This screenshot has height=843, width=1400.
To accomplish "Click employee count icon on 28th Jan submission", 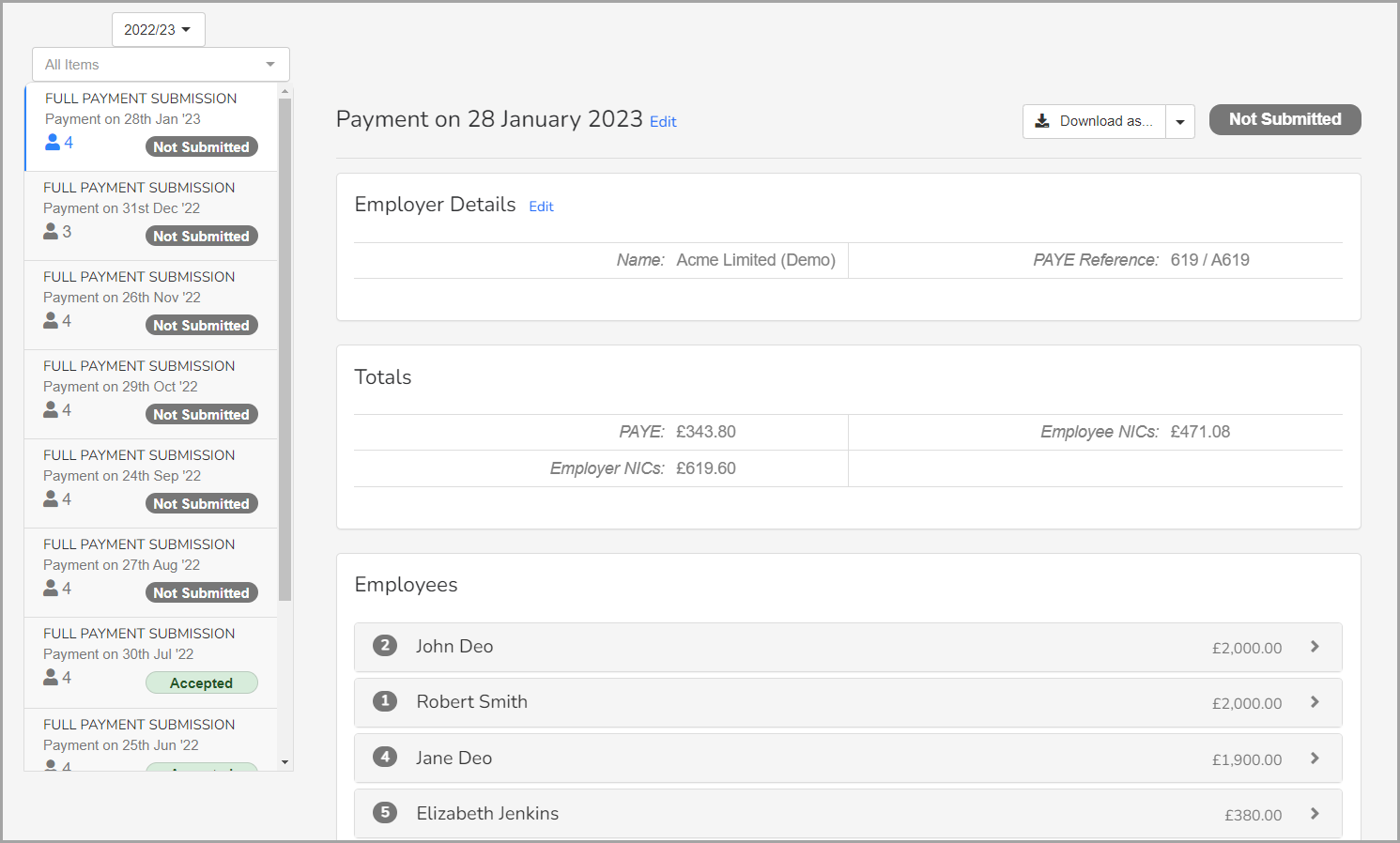I will tap(53, 142).
